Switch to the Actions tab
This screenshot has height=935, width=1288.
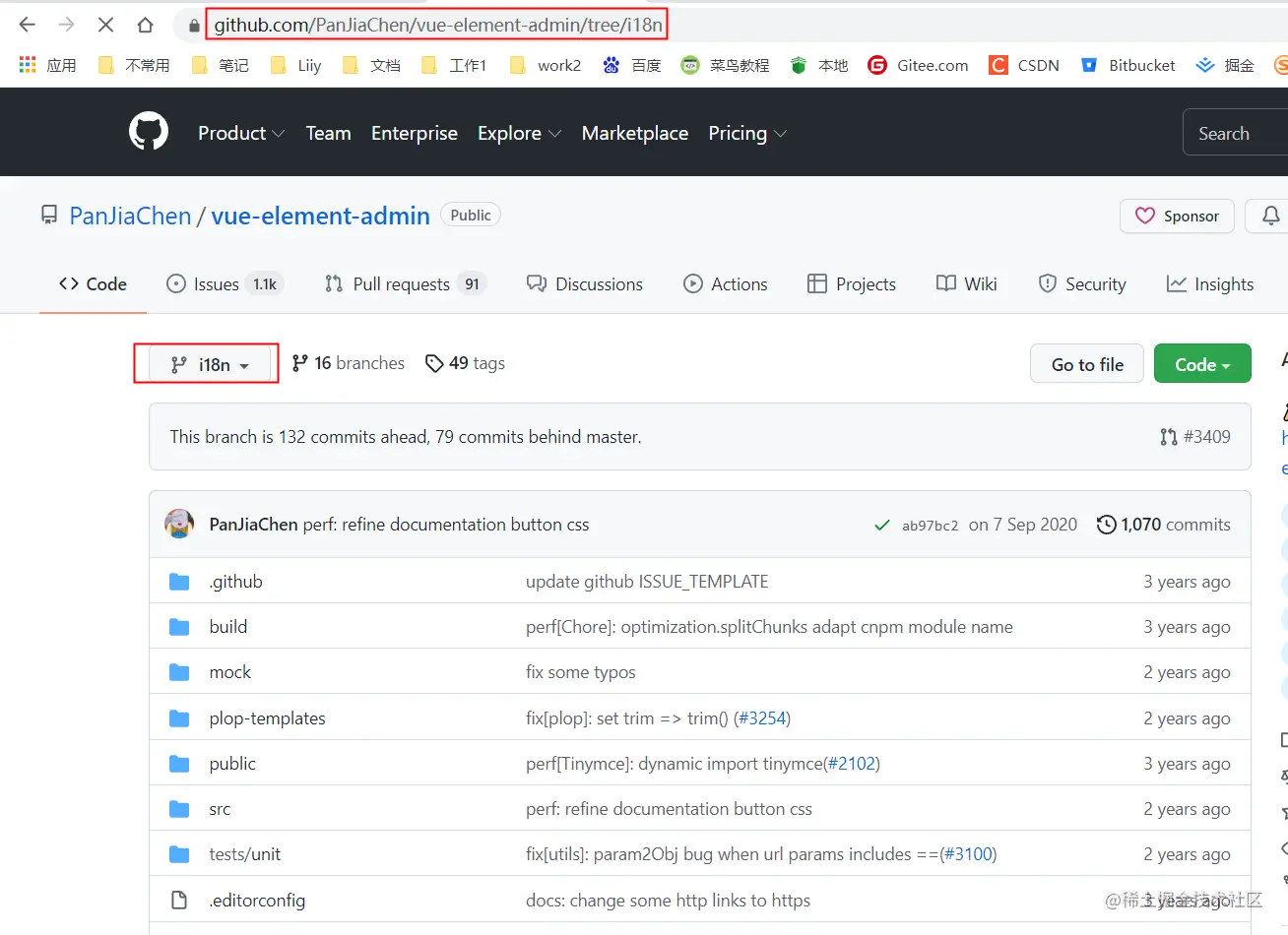(726, 284)
